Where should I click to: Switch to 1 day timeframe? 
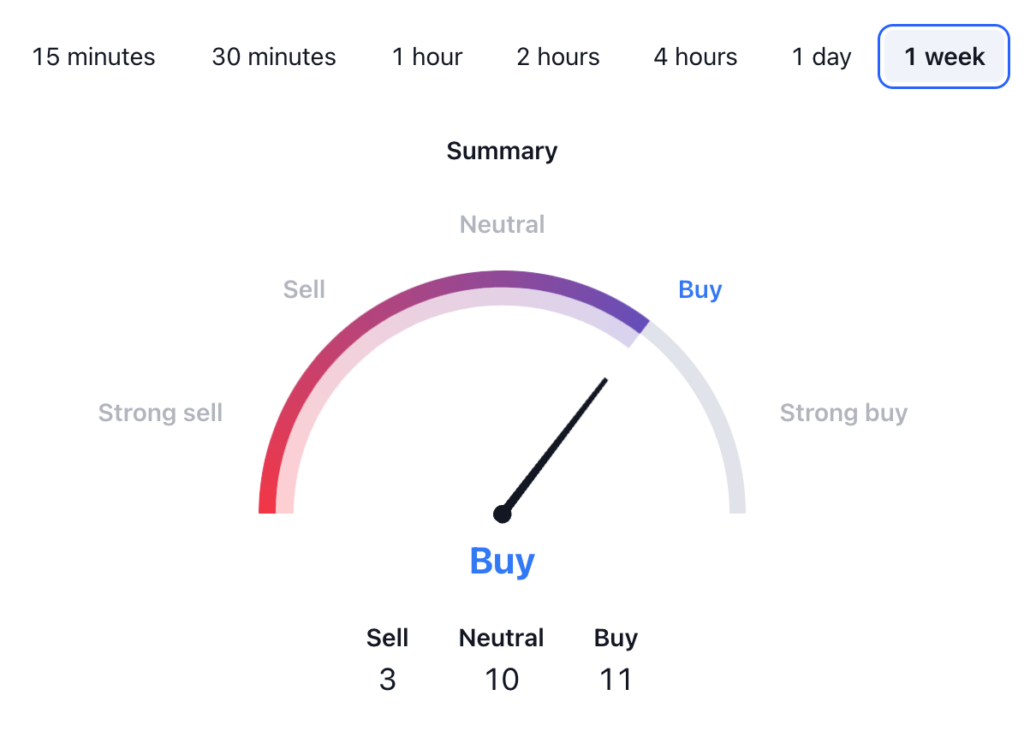(821, 57)
